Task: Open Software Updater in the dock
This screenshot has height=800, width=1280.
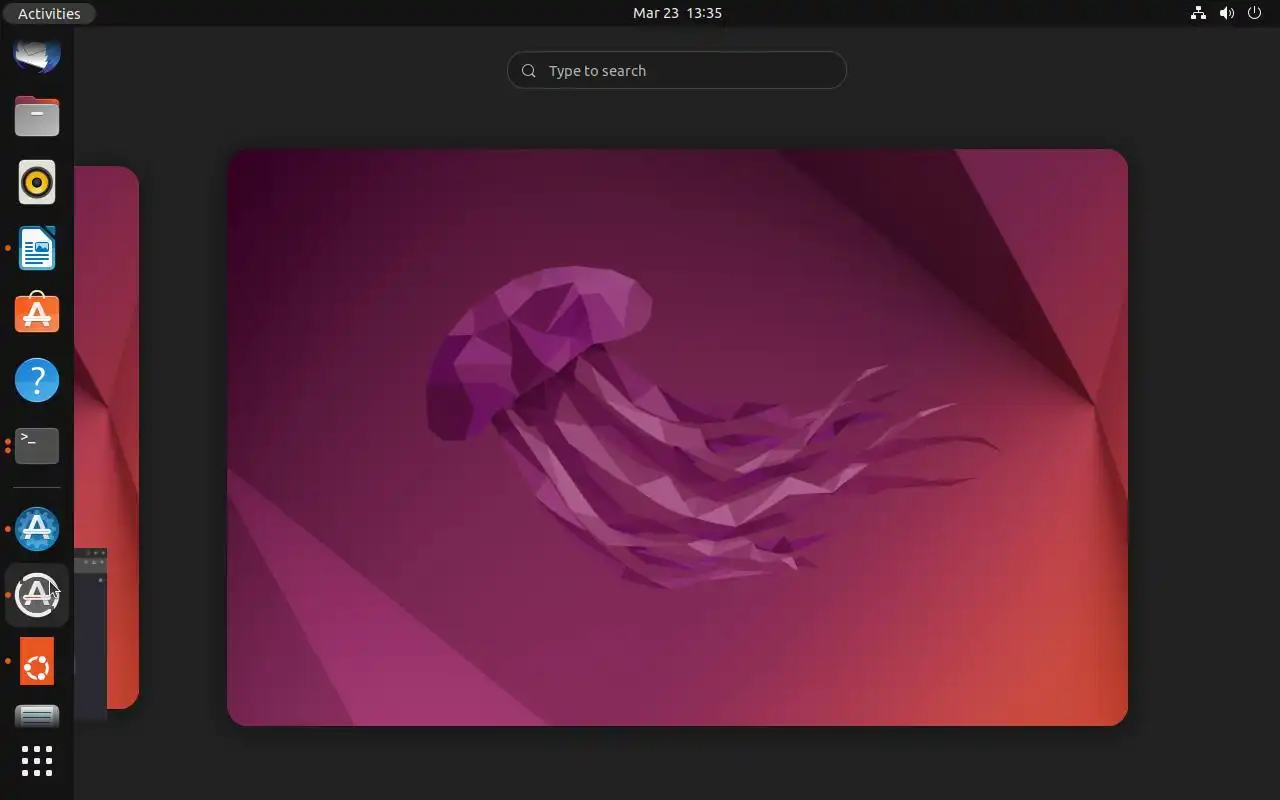Action: coord(37,595)
